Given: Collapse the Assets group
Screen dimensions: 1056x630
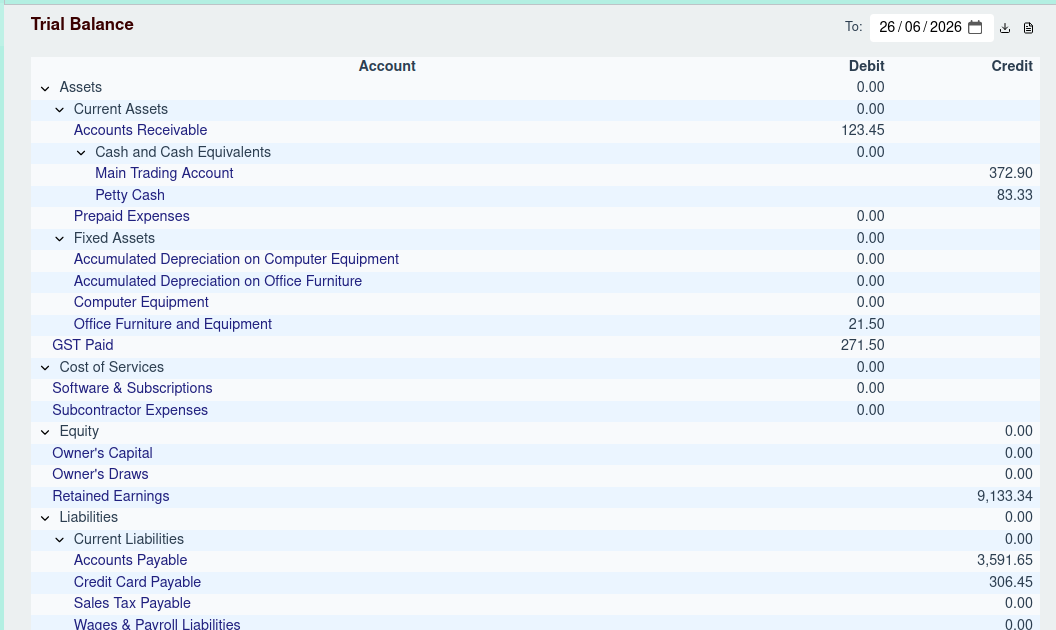Looking at the screenshot, I should (x=45, y=88).
